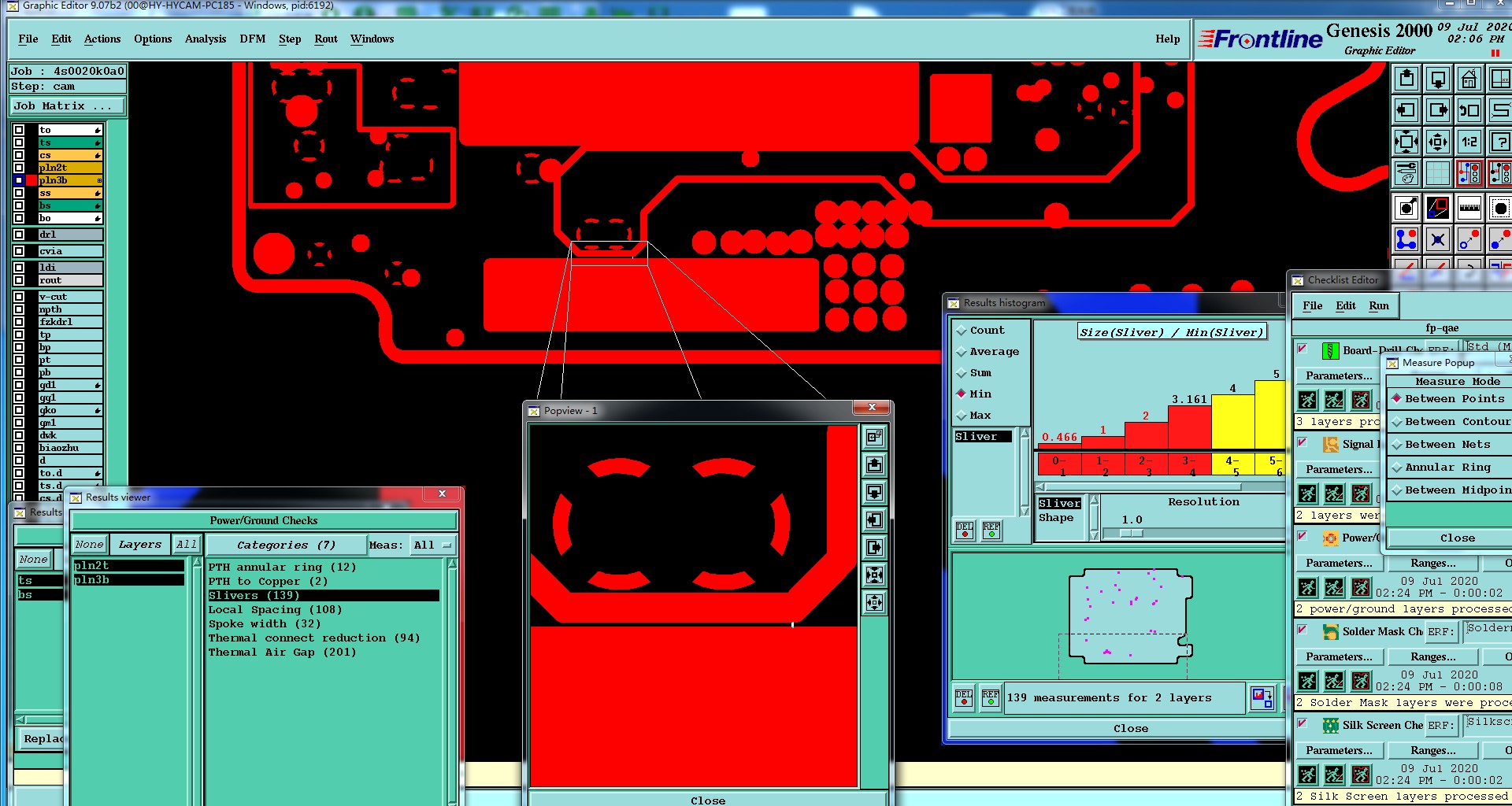Open the Meas All dropdown in Results viewer
The image size is (1512, 806).
click(433, 545)
